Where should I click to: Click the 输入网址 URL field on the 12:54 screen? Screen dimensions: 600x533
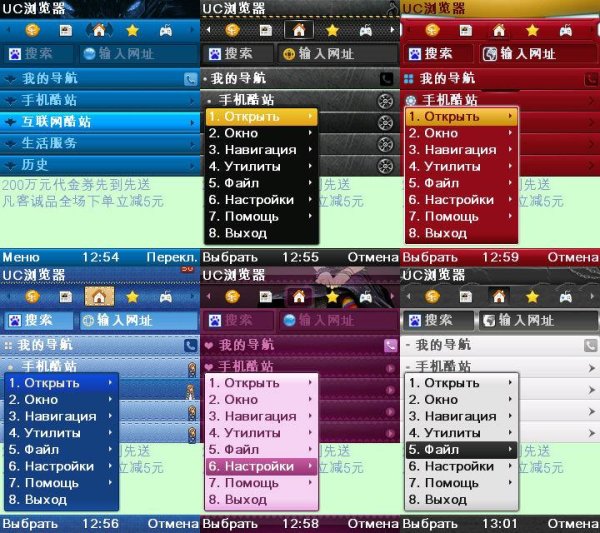coord(139,54)
